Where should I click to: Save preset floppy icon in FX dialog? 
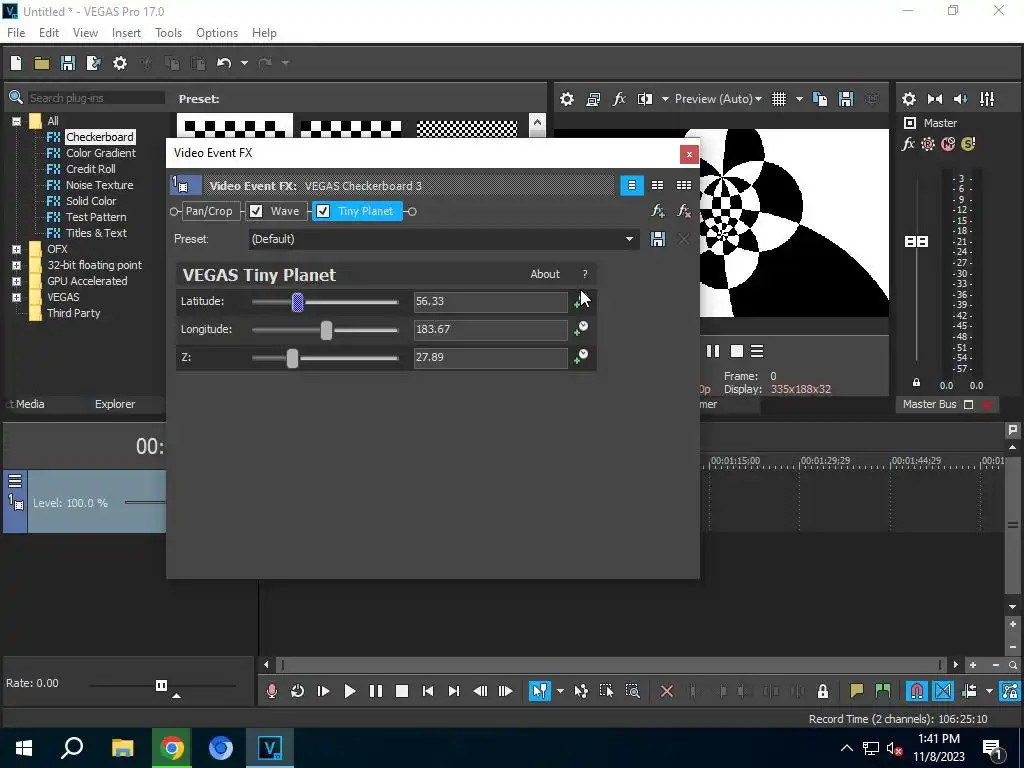pyautogui.click(x=658, y=239)
